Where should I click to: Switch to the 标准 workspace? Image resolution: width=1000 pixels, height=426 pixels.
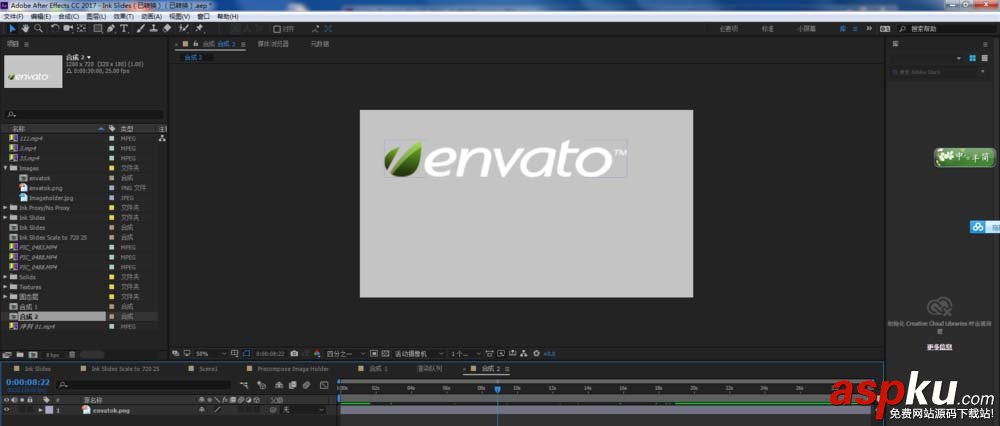coord(768,29)
